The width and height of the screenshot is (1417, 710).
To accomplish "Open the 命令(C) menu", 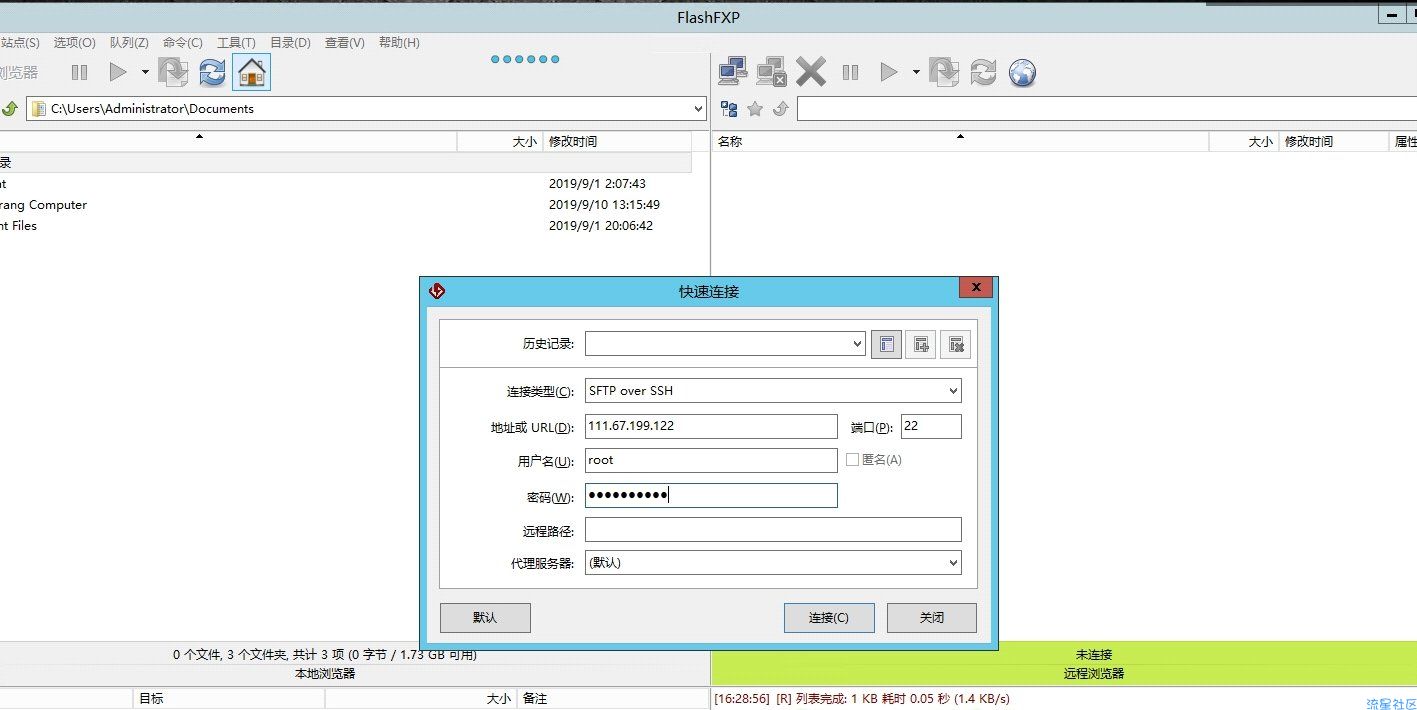I will 182,43.
